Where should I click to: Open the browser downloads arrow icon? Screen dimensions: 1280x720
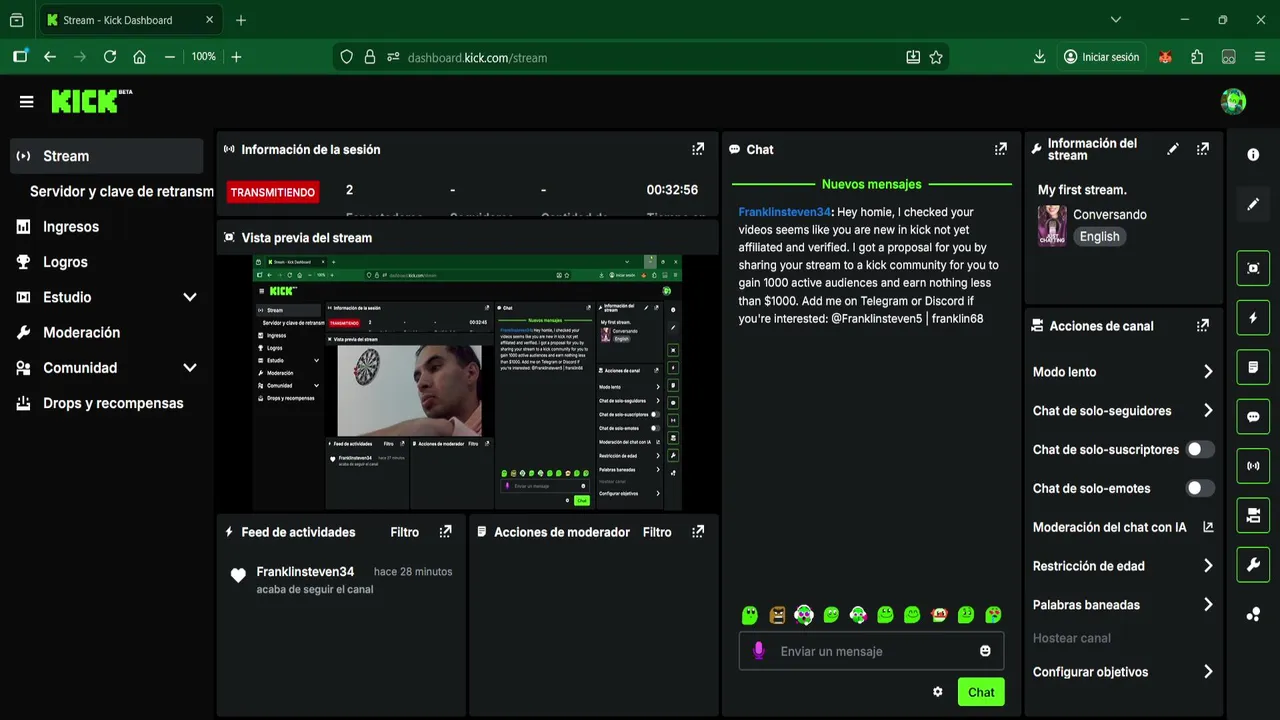tap(1040, 57)
